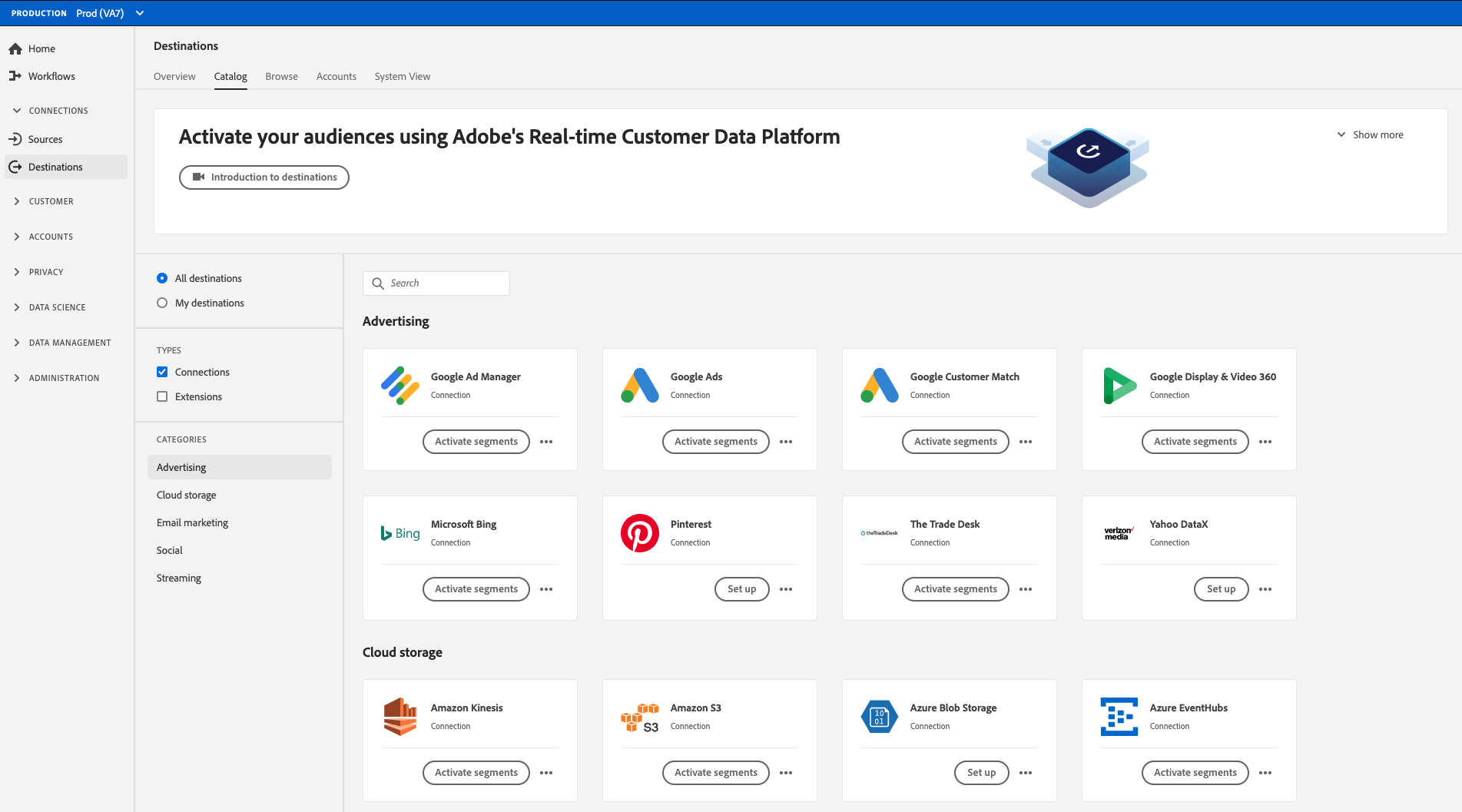Click Introduction to destinations button
This screenshot has width=1462, height=812.
click(264, 177)
